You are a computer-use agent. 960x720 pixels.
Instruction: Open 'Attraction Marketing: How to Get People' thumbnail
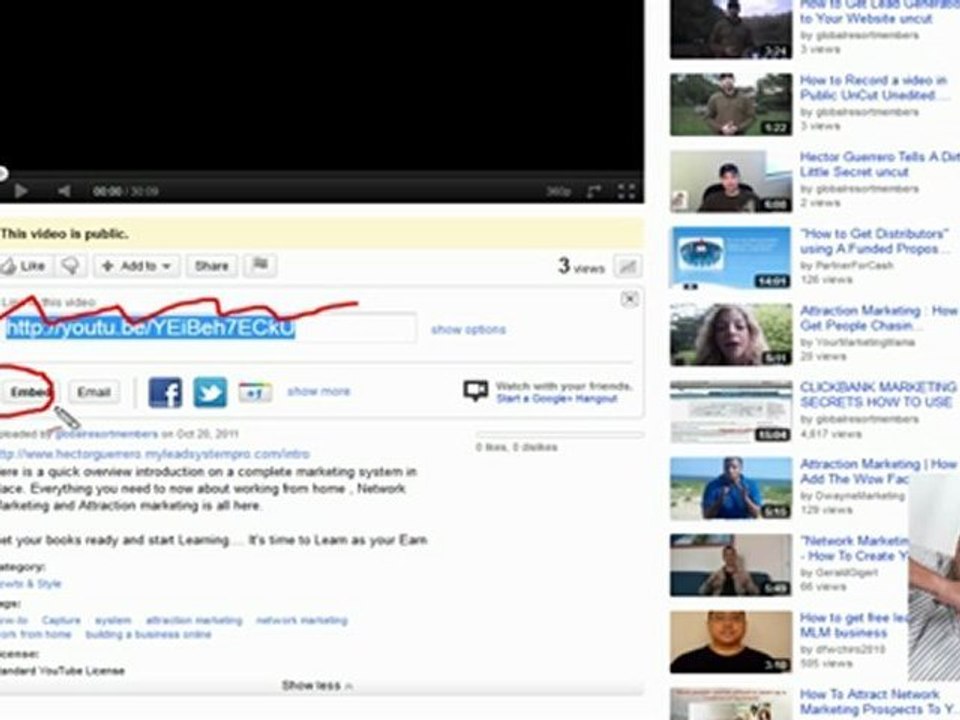pyautogui.click(x=731, y=335)
